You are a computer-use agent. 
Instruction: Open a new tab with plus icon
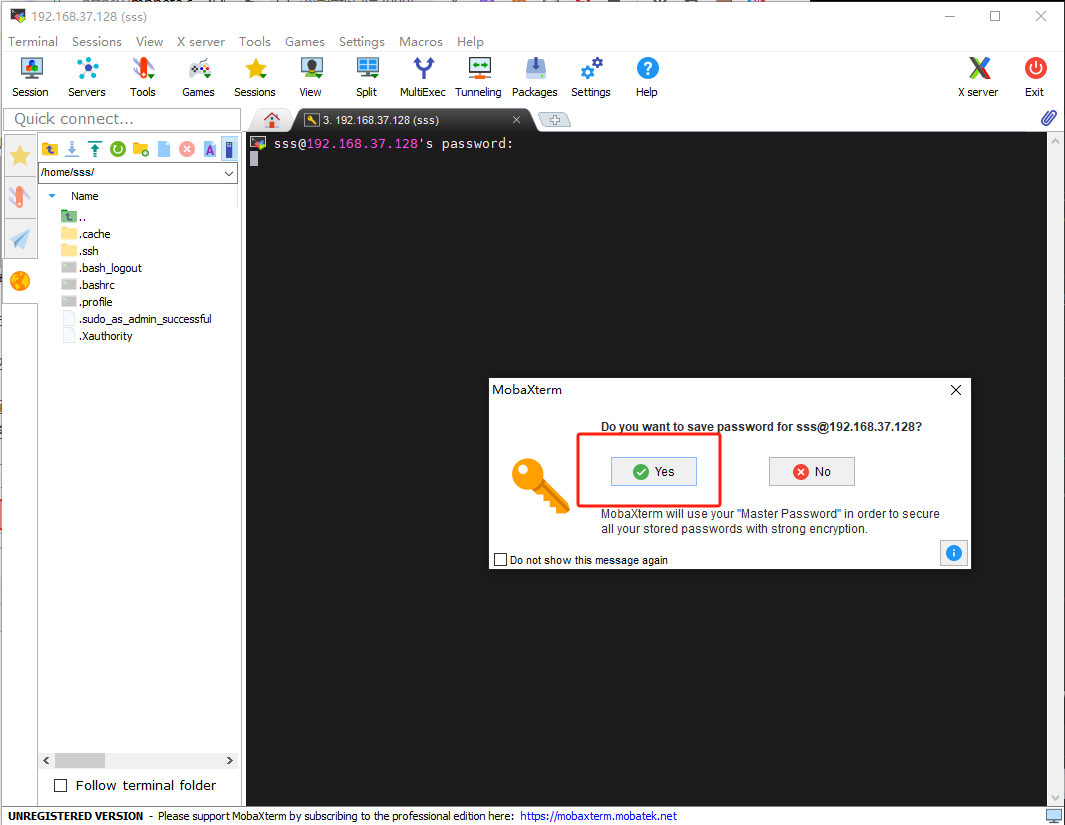(x=555, y=120)
